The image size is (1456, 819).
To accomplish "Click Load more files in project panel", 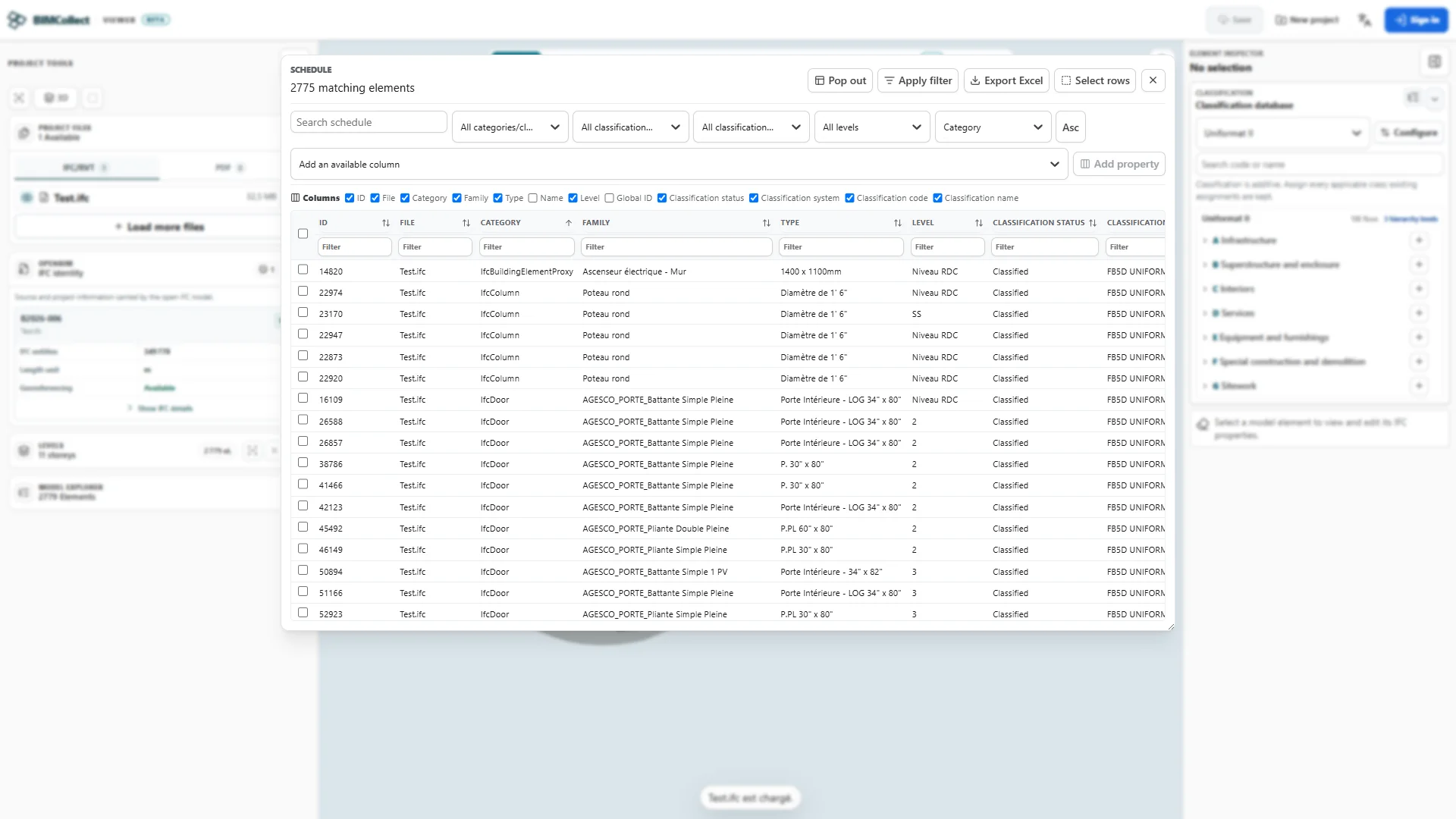I will 159,227.
